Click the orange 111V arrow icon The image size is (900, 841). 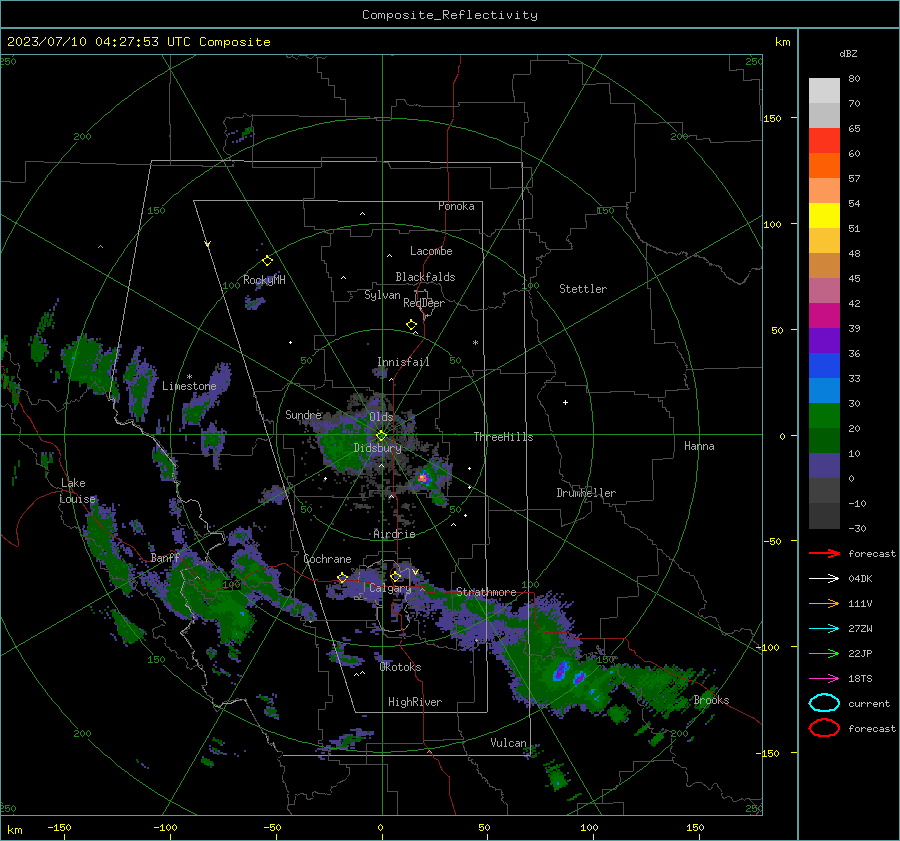tap(824, 603)
